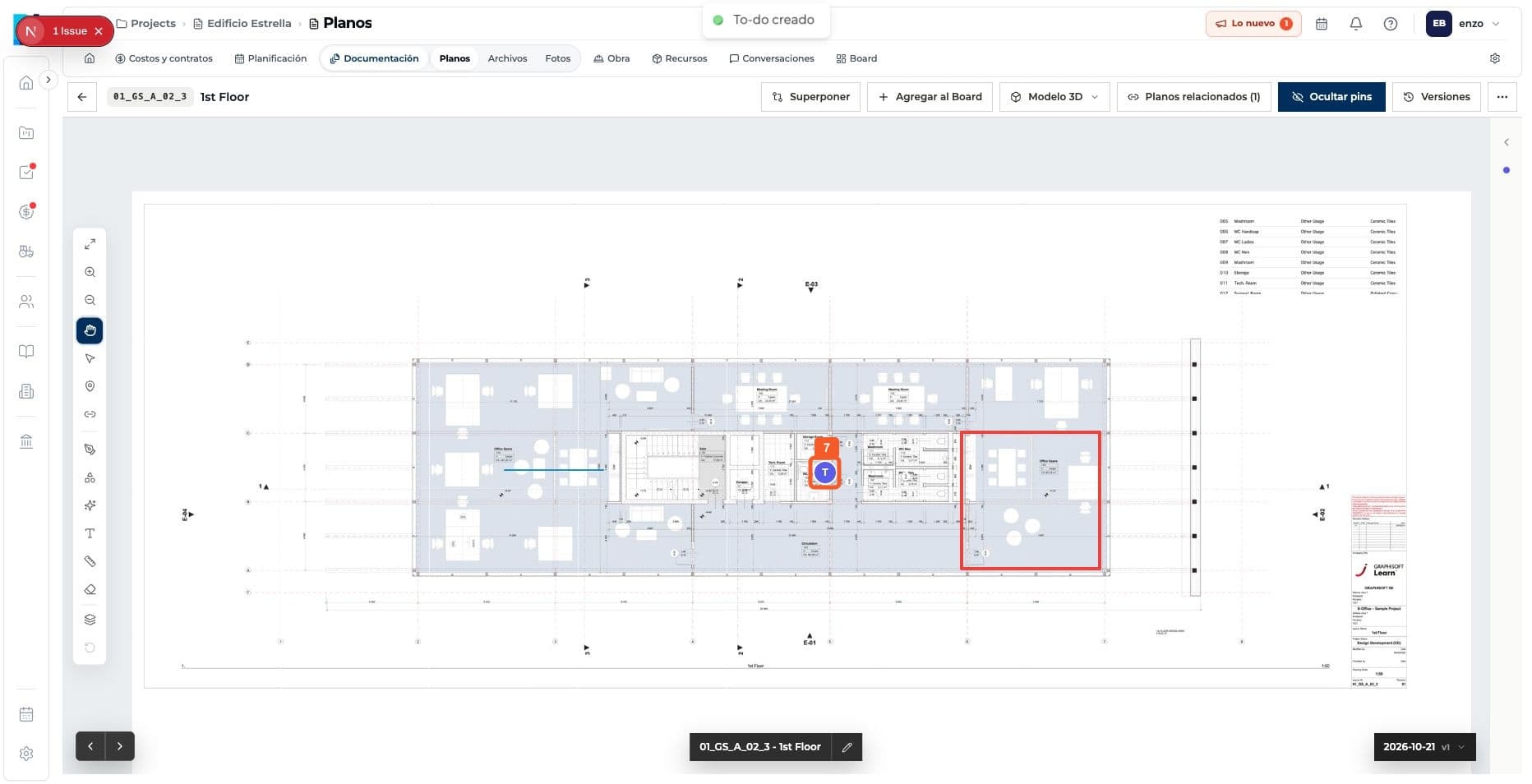Screen dimensions: 1532x784
Task: Select the location pin tool
Action: pyautogui.click(x=90, y=386)
